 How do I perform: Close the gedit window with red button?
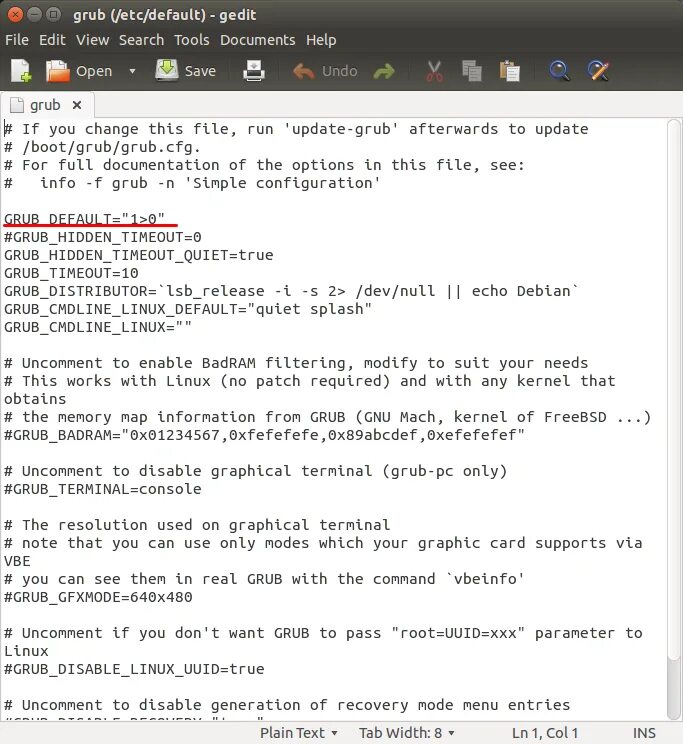(x=15, y=15)
